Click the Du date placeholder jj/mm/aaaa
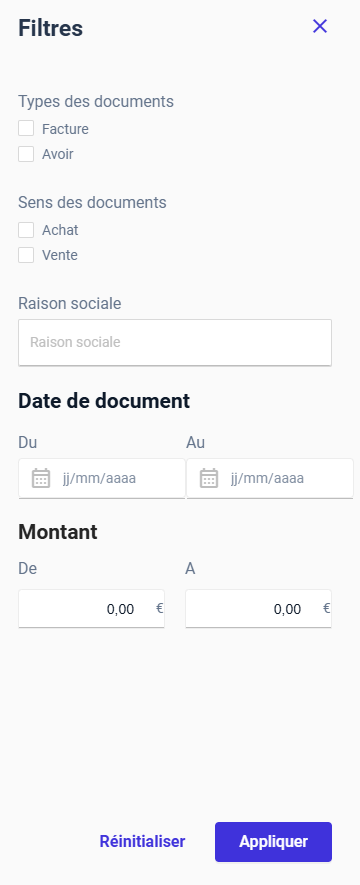 [99, 479]
